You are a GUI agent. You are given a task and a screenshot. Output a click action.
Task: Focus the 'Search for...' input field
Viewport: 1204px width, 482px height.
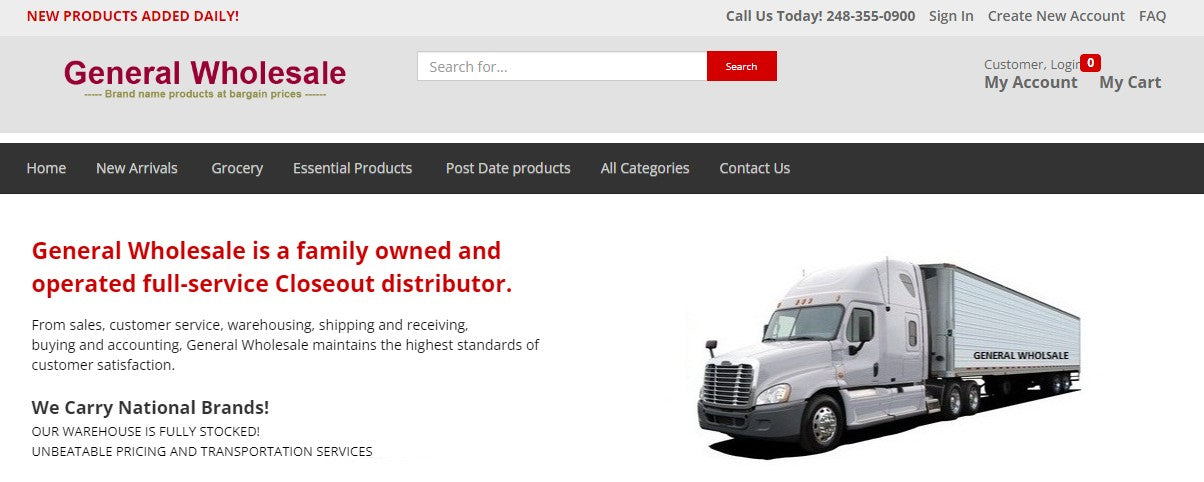coord(562,66)
